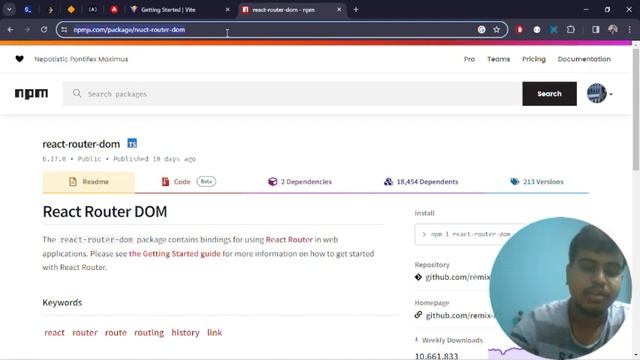Open the tab search dropdown arrow
The width and height of the screenshot is (640, 360).
pos(9,9)
